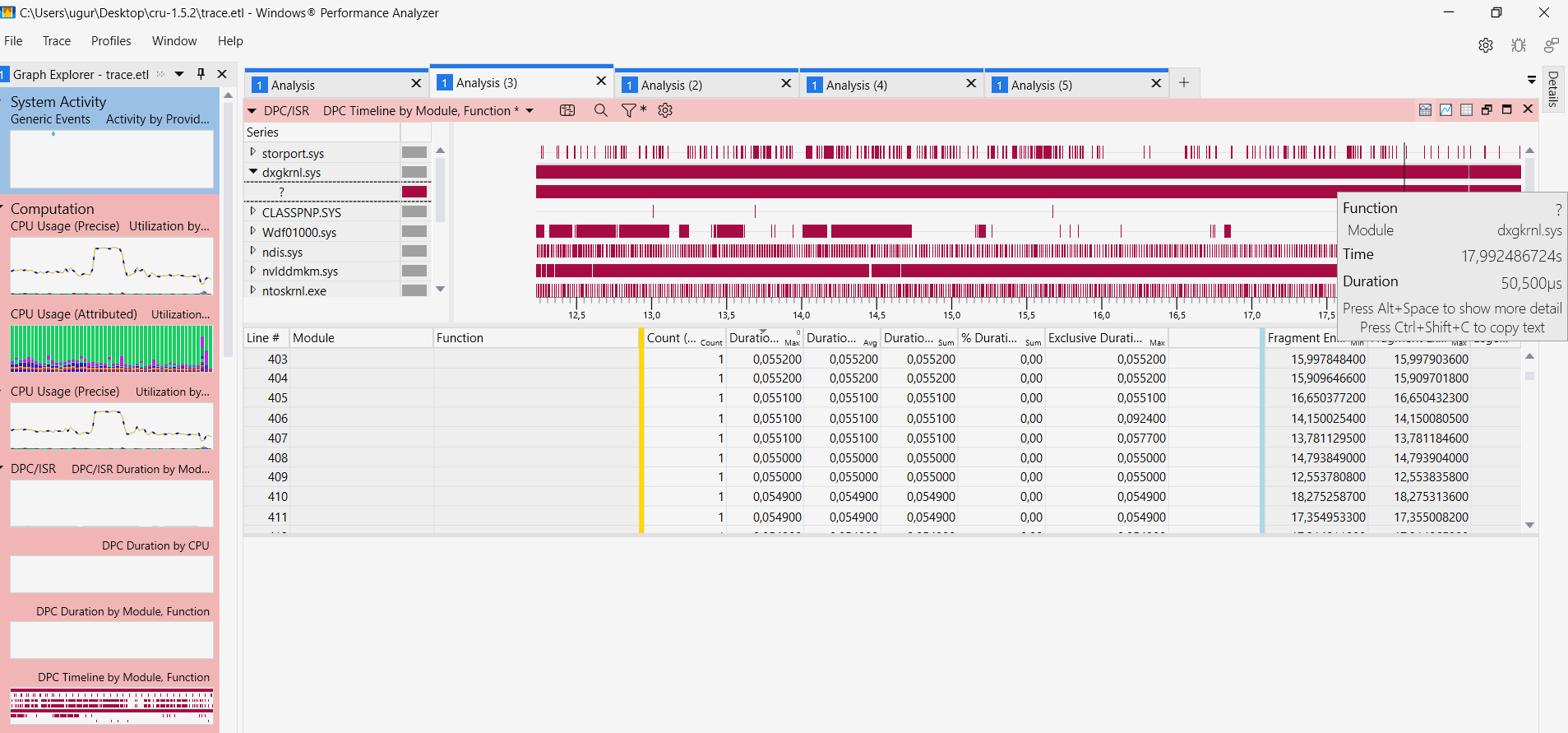Collapse the DPC/ISR graph expander

[252, 110]
